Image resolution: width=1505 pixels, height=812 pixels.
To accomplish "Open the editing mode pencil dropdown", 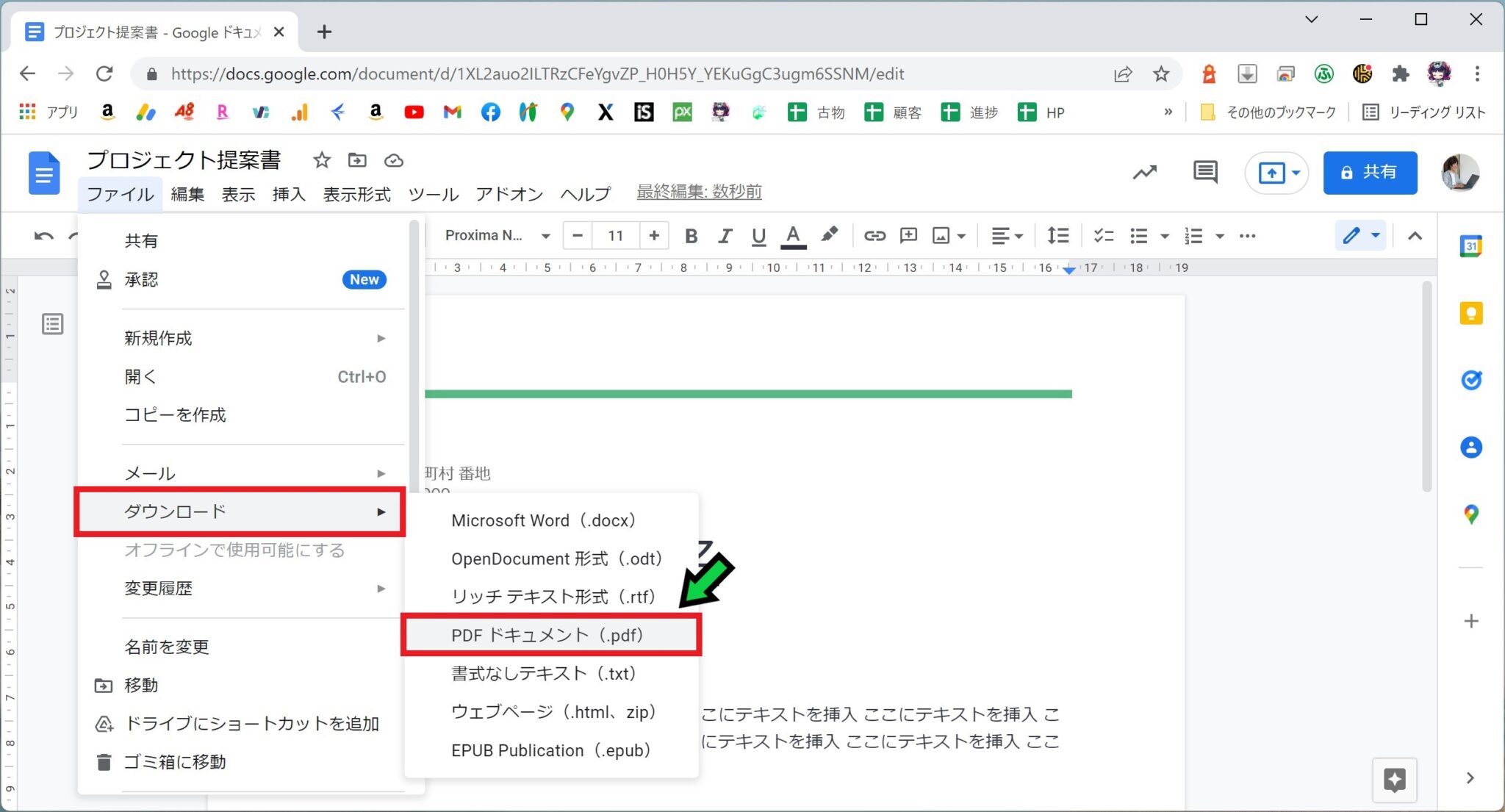I will point(1360,236).
